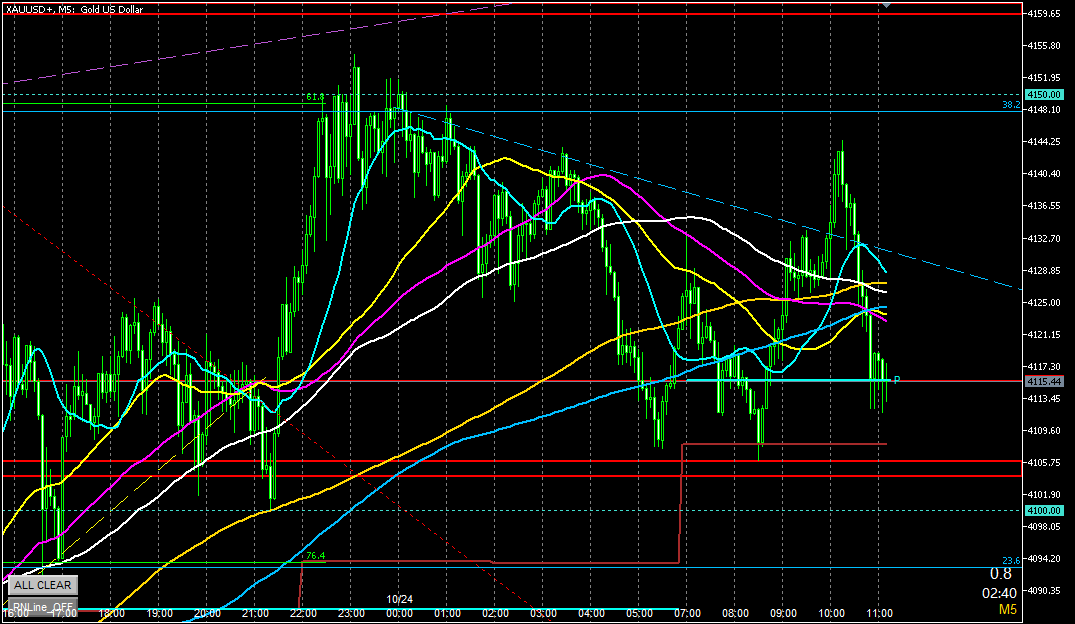Click the 4159.65 price scale label
Screen dimensions: 1075x624
[1044, 14]
